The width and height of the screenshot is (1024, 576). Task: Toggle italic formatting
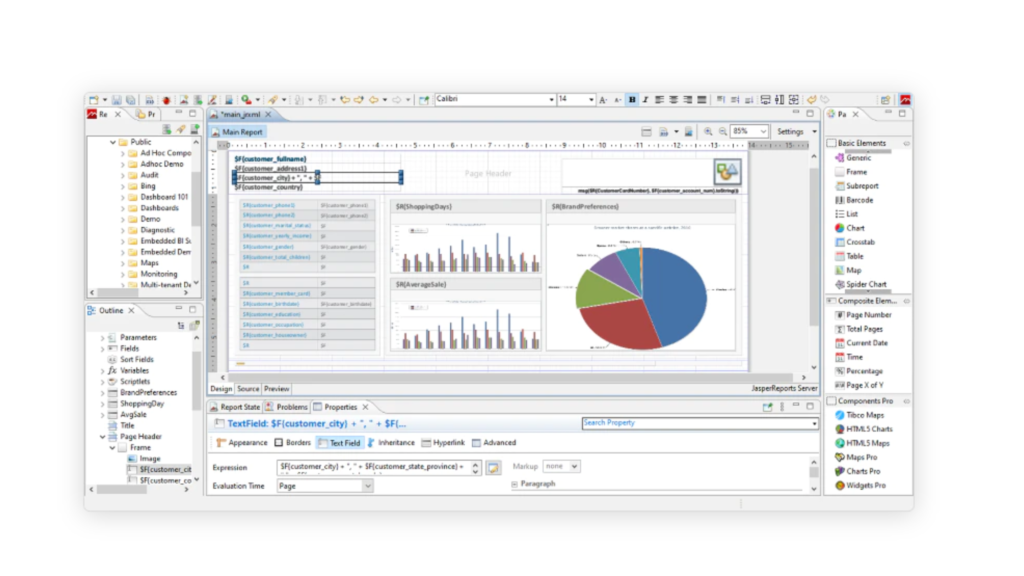coord(645,100)
